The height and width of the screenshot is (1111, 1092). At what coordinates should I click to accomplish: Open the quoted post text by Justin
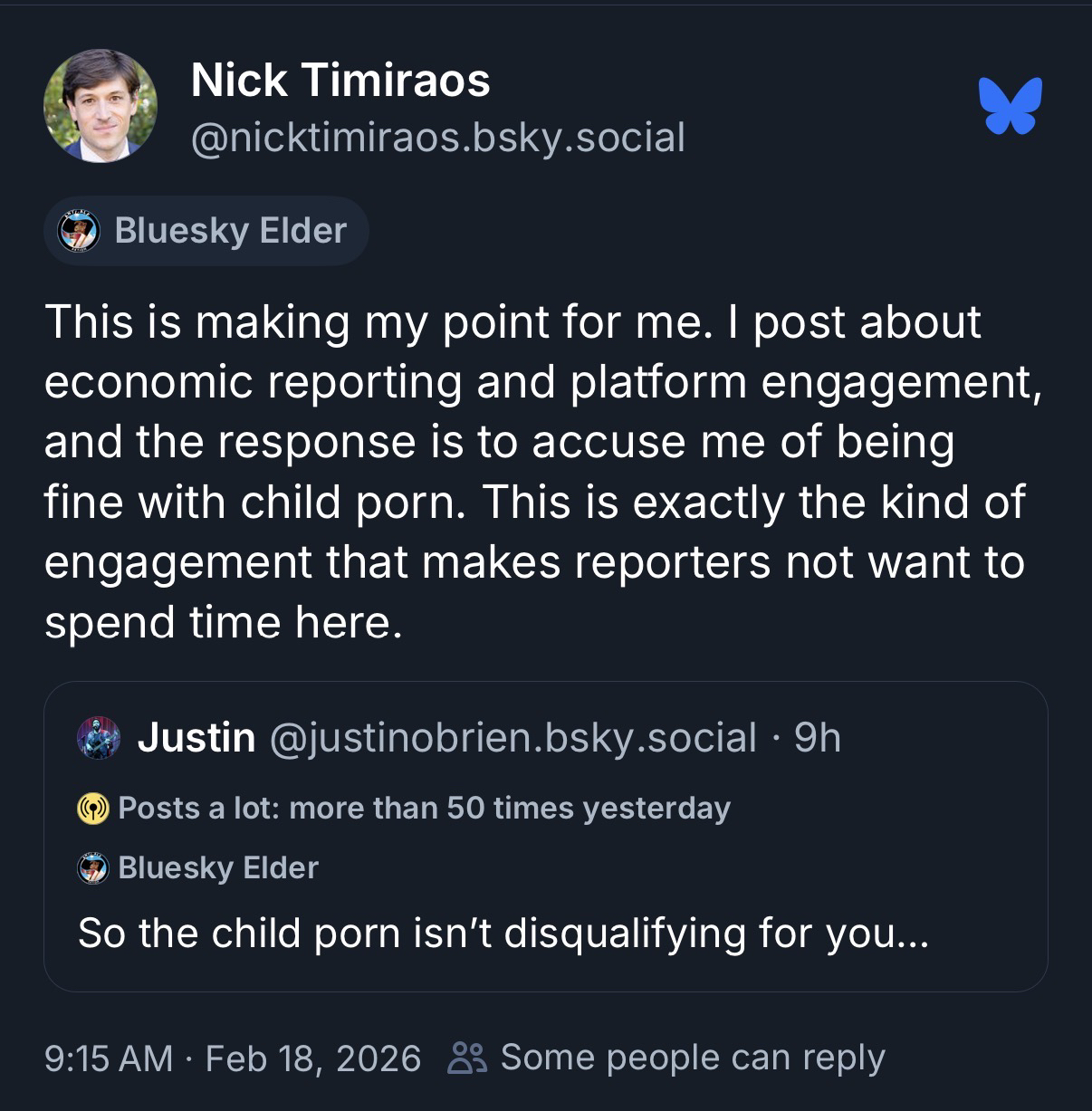point(503,934)
